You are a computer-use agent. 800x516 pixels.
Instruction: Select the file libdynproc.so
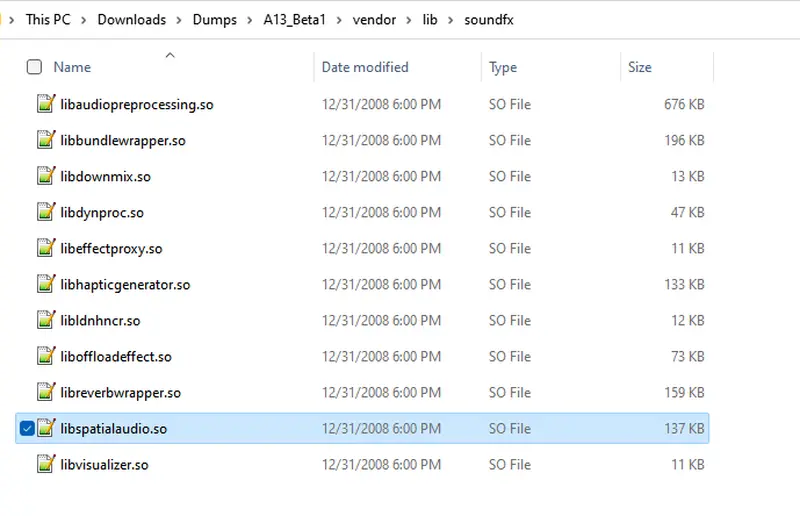102,212
